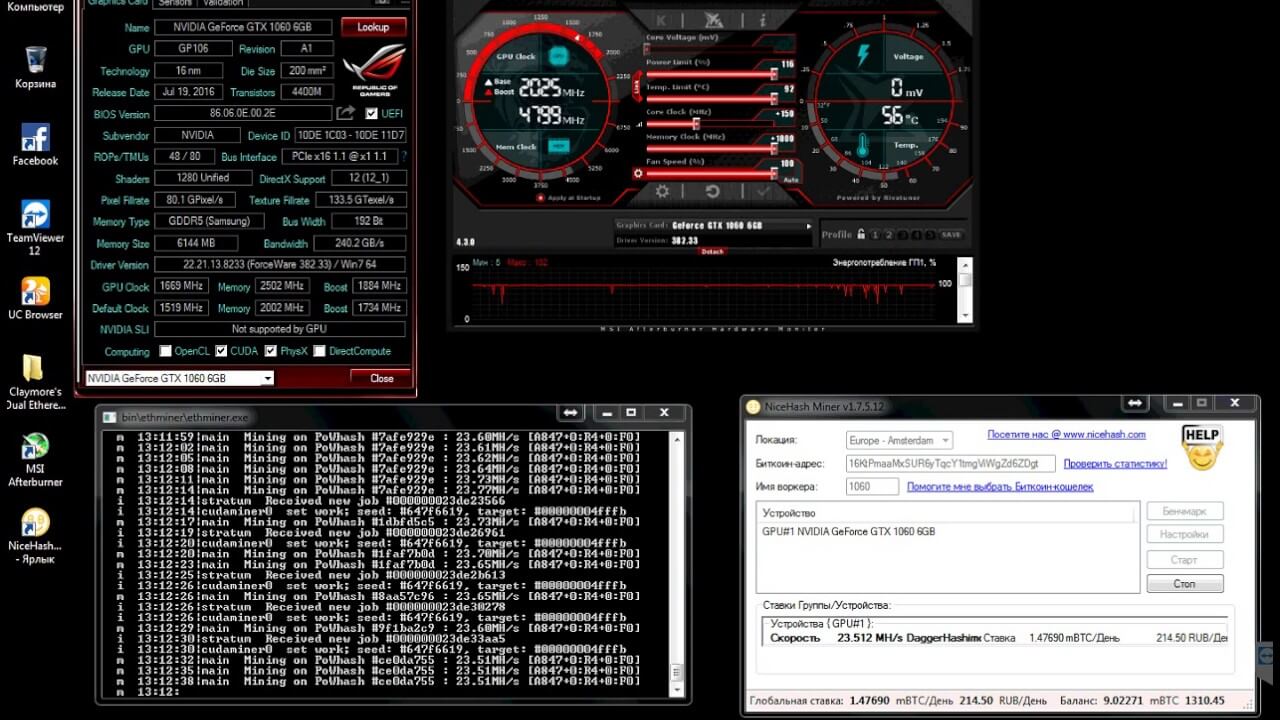Switch to the Validation tab

pos(223,3)
